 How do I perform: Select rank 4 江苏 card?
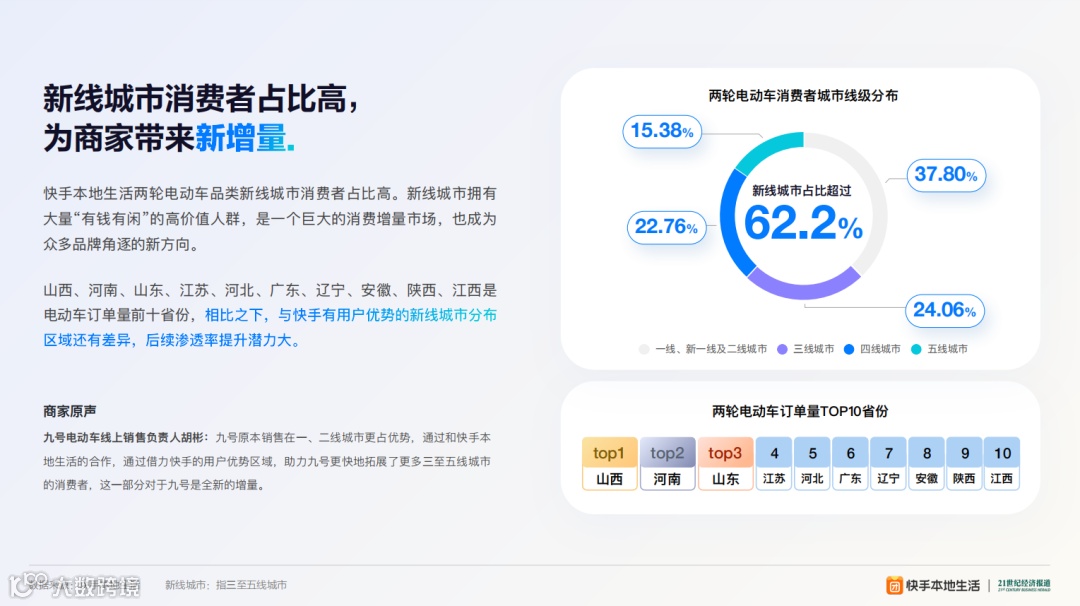(774, 463)
